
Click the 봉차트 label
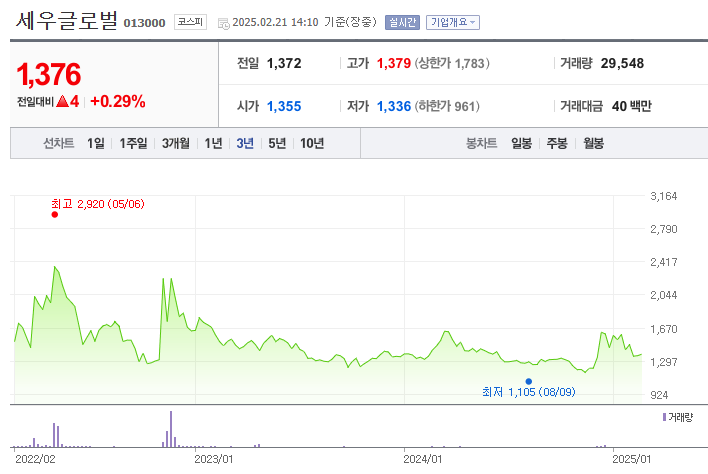pos(481,144)
